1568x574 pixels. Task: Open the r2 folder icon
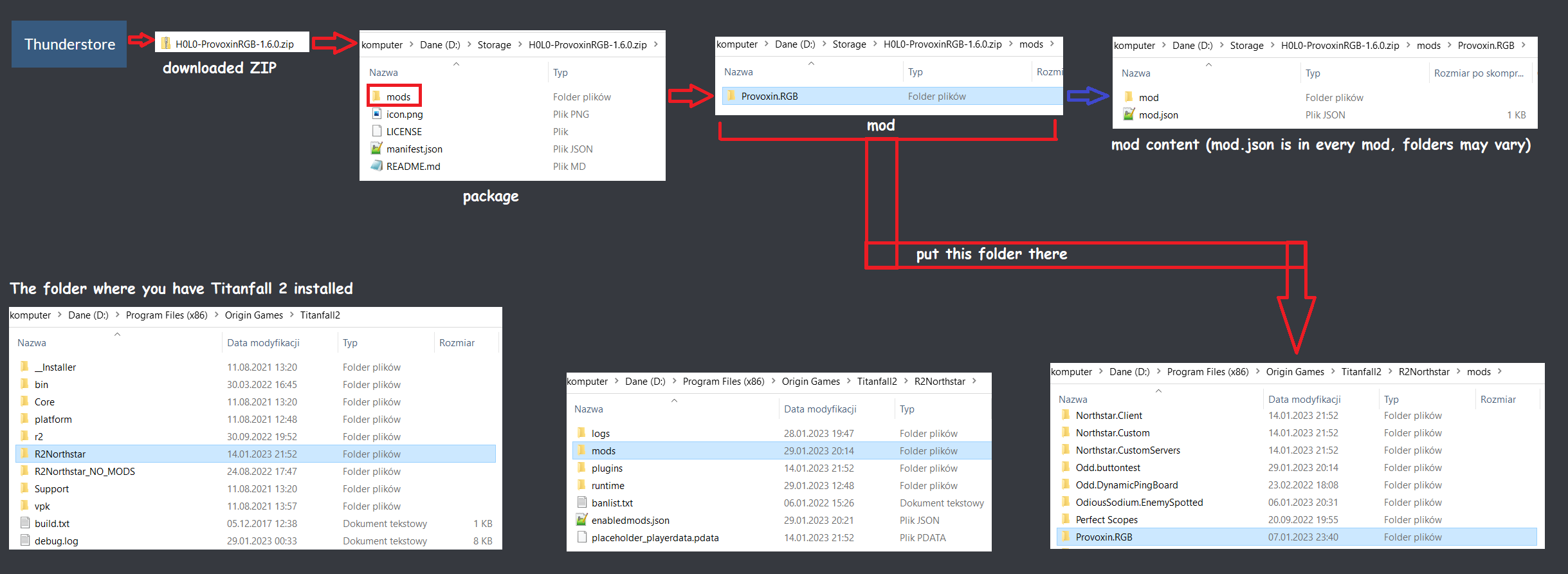point(24,436)
